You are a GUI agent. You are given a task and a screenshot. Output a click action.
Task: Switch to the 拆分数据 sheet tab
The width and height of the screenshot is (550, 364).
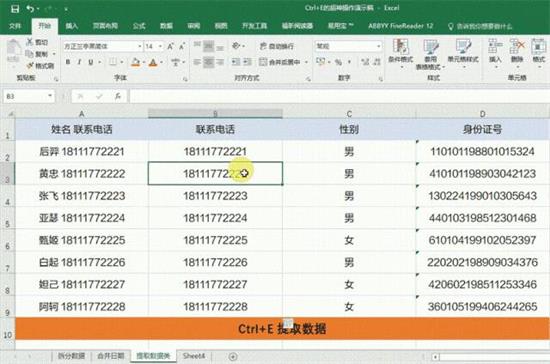71,356
